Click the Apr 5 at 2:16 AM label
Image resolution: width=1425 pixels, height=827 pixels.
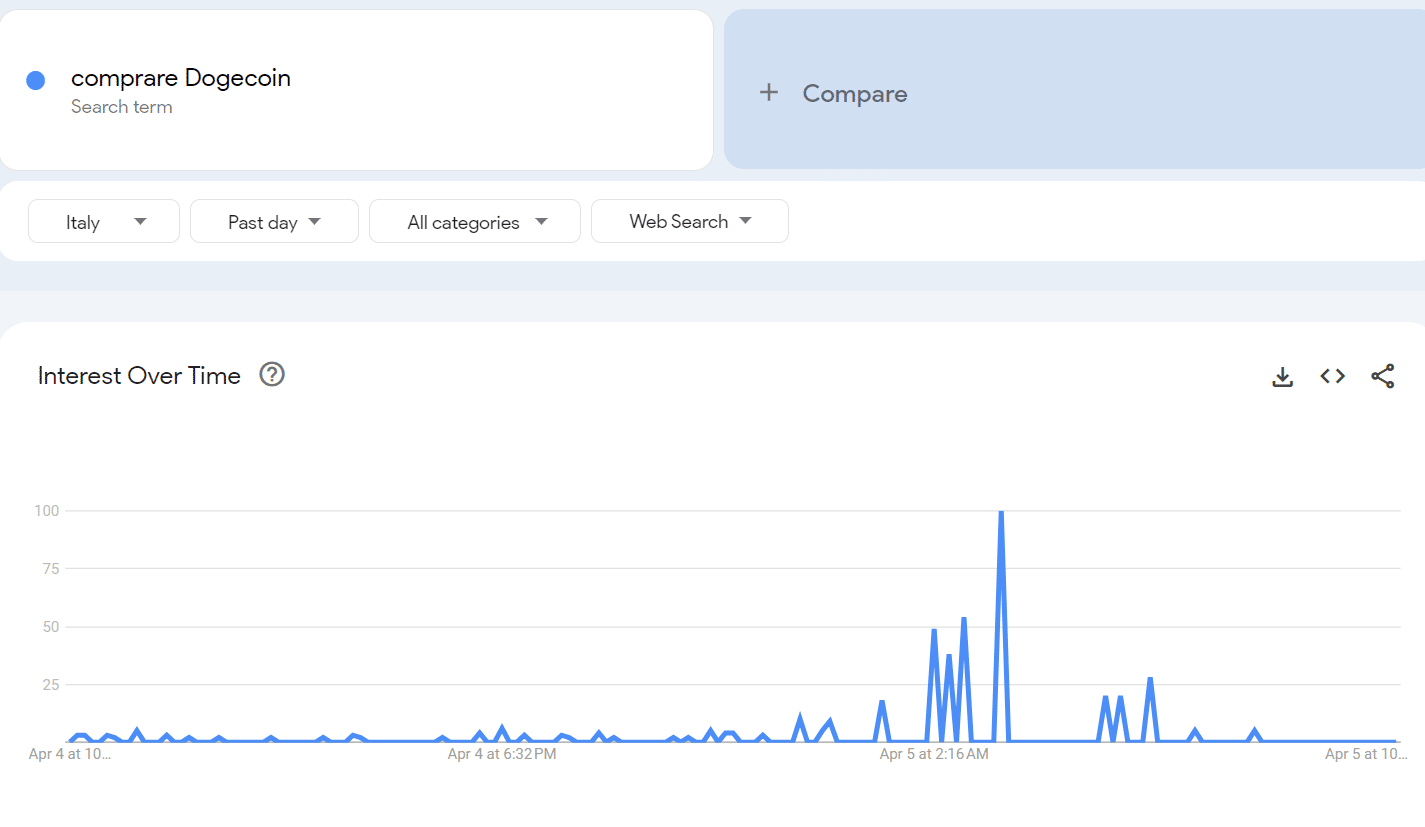point(934,754)
